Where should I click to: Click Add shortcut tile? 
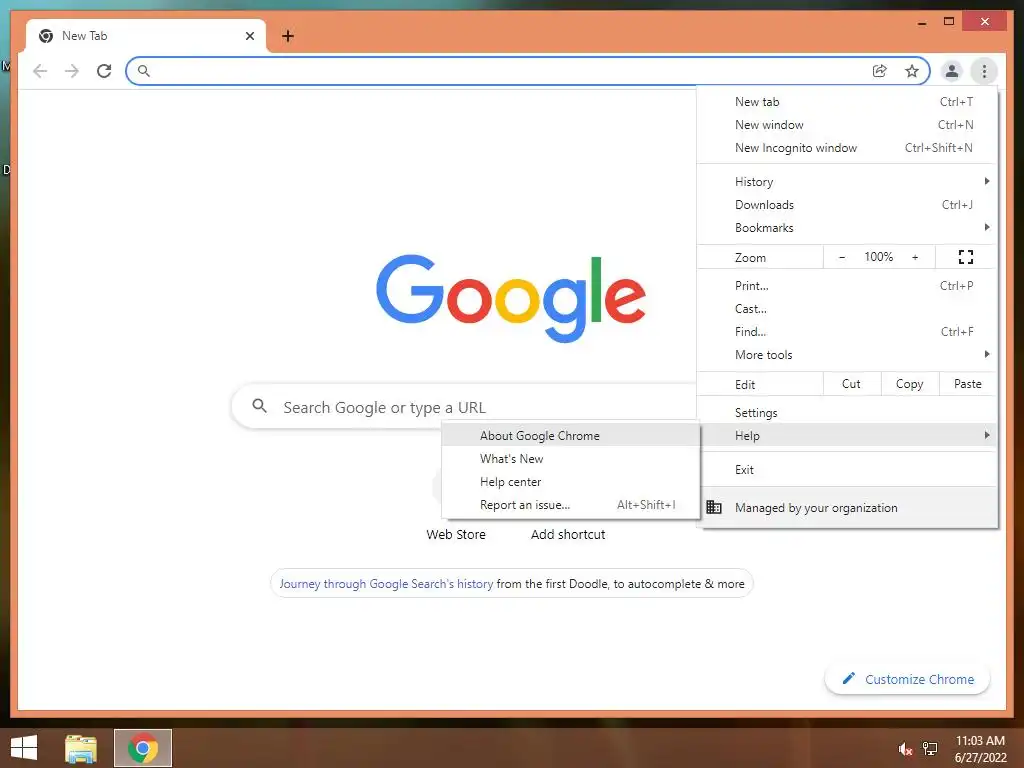[x=568, y=534]
